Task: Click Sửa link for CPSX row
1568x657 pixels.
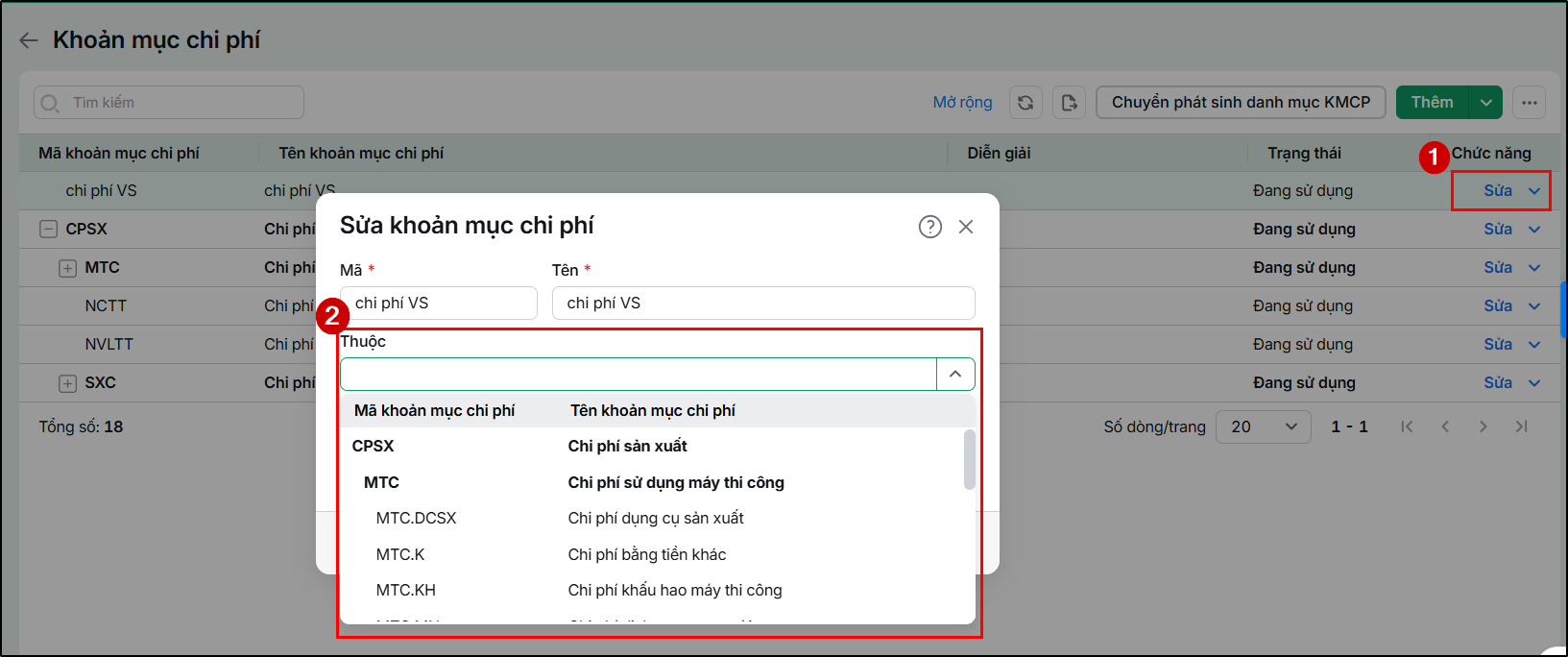Action: pyautogui.click(x=1498, y=229)
